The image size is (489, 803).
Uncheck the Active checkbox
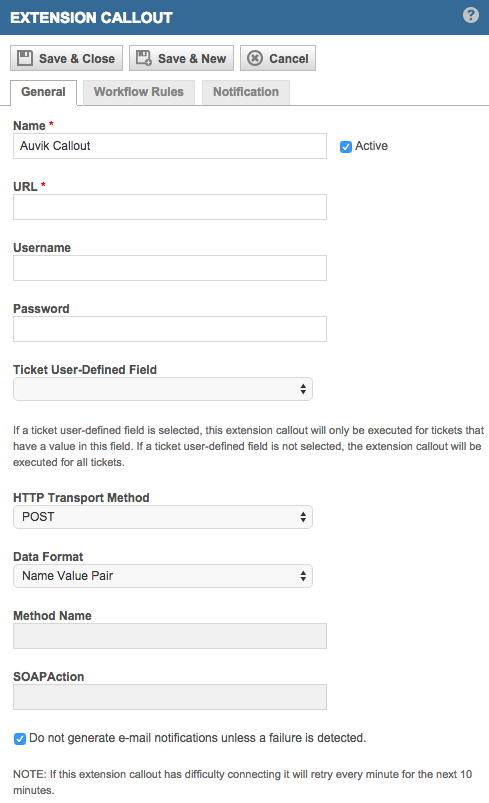pyautogui.click(x=346, y=146)
